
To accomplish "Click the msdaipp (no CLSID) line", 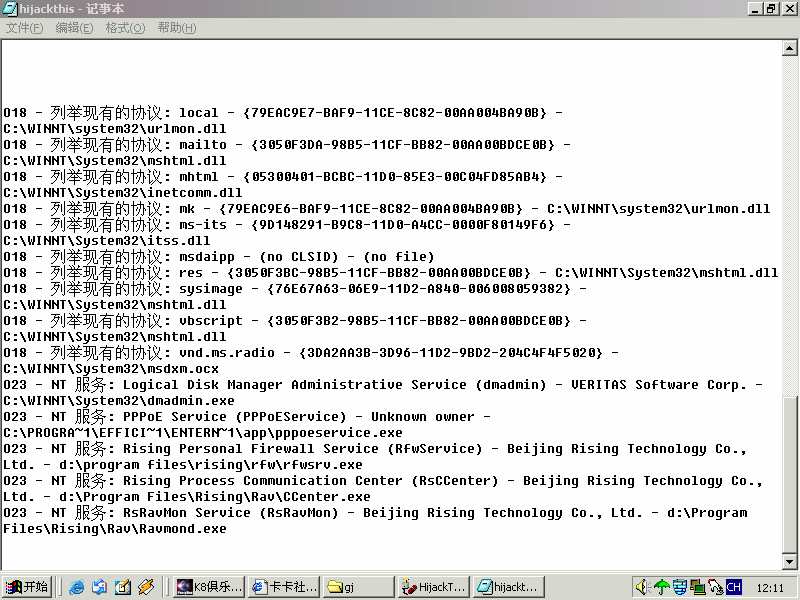I will click(x=219, y=257).
